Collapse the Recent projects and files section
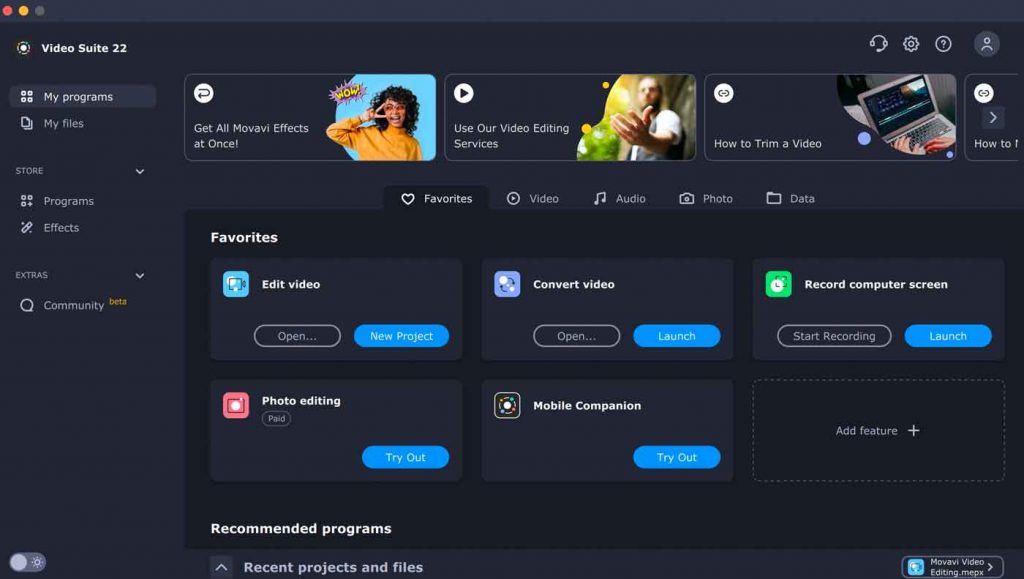The height and width of the screenshot is (579, 1024). pos(221,566)
